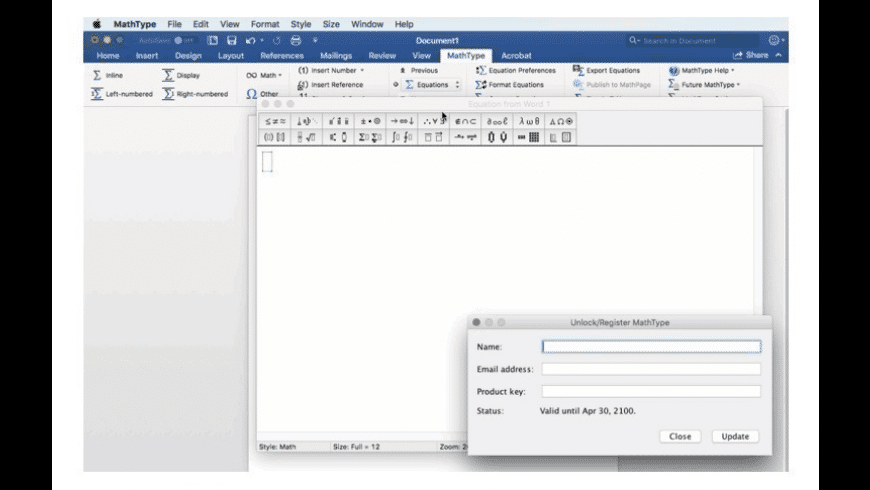
Task: Open the set theory symbols palette (∈∩⊂)
Action: 465,121
